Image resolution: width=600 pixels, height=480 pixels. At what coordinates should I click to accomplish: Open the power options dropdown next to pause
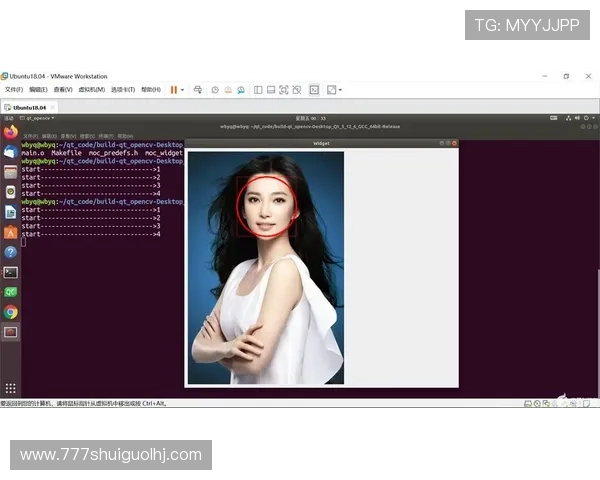click(x=182, y=90)
